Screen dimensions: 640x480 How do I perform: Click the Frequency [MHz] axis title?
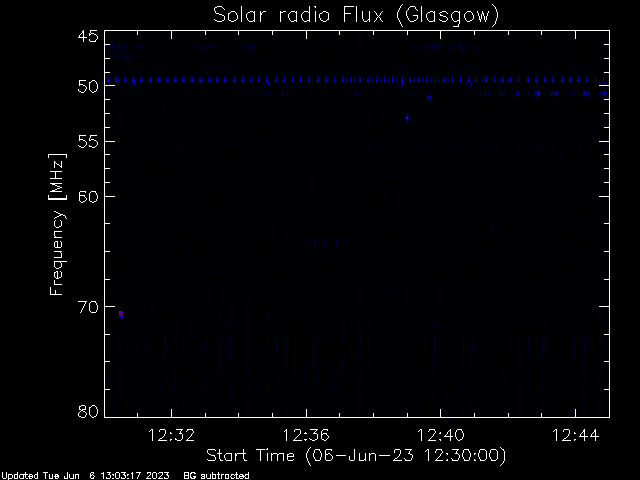pyautogui.click(x=57, y=224)
